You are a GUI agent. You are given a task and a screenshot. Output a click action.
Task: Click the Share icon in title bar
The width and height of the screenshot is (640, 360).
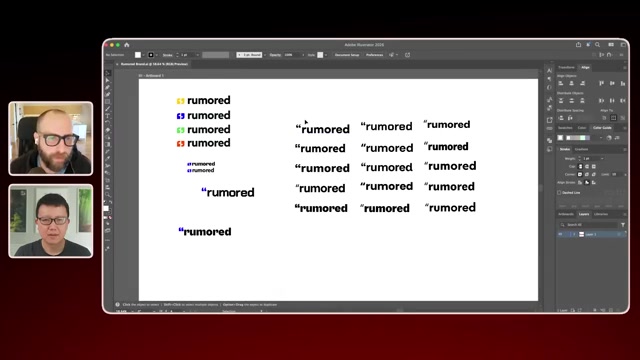point(578,45)
